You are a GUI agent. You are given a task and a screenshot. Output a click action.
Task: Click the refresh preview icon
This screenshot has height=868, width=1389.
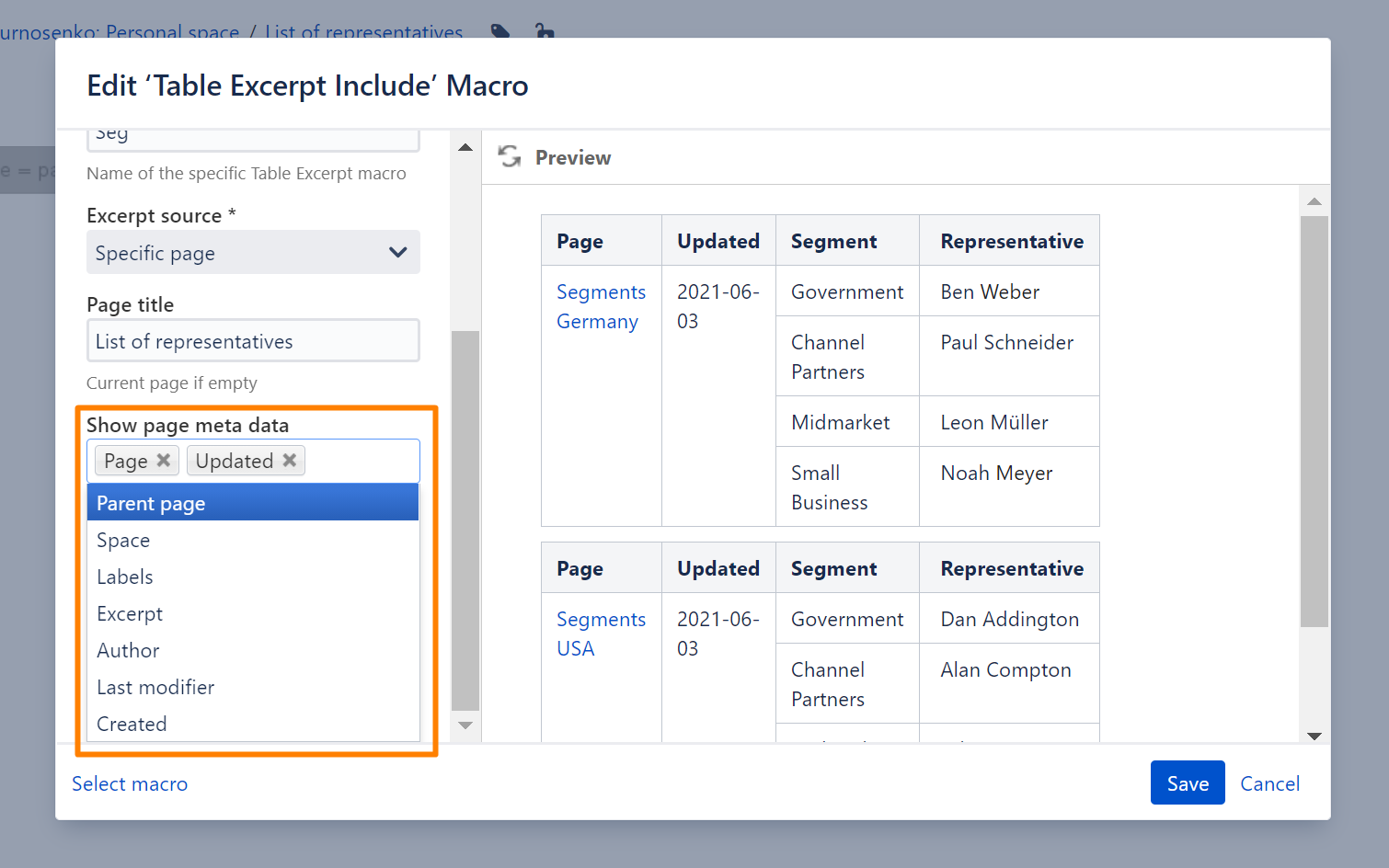pos(509,157)
